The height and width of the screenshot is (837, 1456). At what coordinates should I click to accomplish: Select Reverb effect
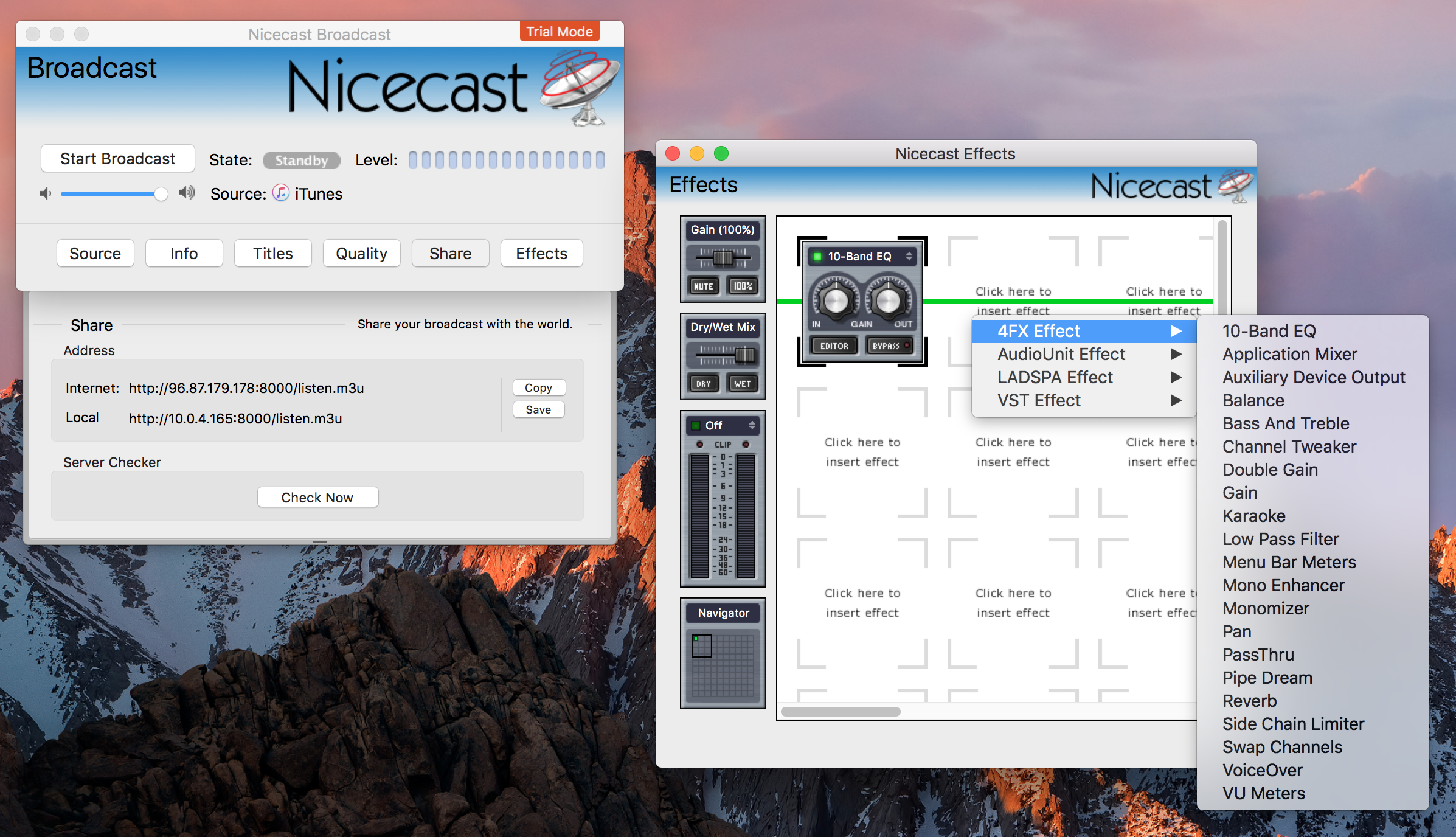pyautogui.click(x=1312, y=701)
